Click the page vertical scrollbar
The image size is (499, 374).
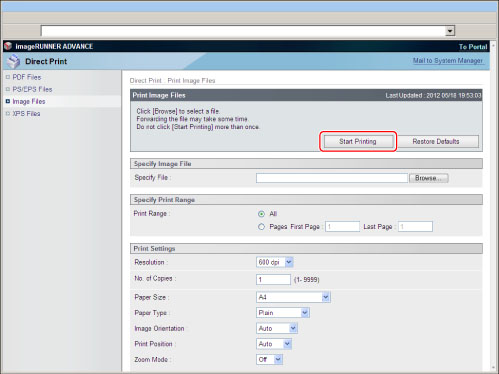(x=494, y=207)
